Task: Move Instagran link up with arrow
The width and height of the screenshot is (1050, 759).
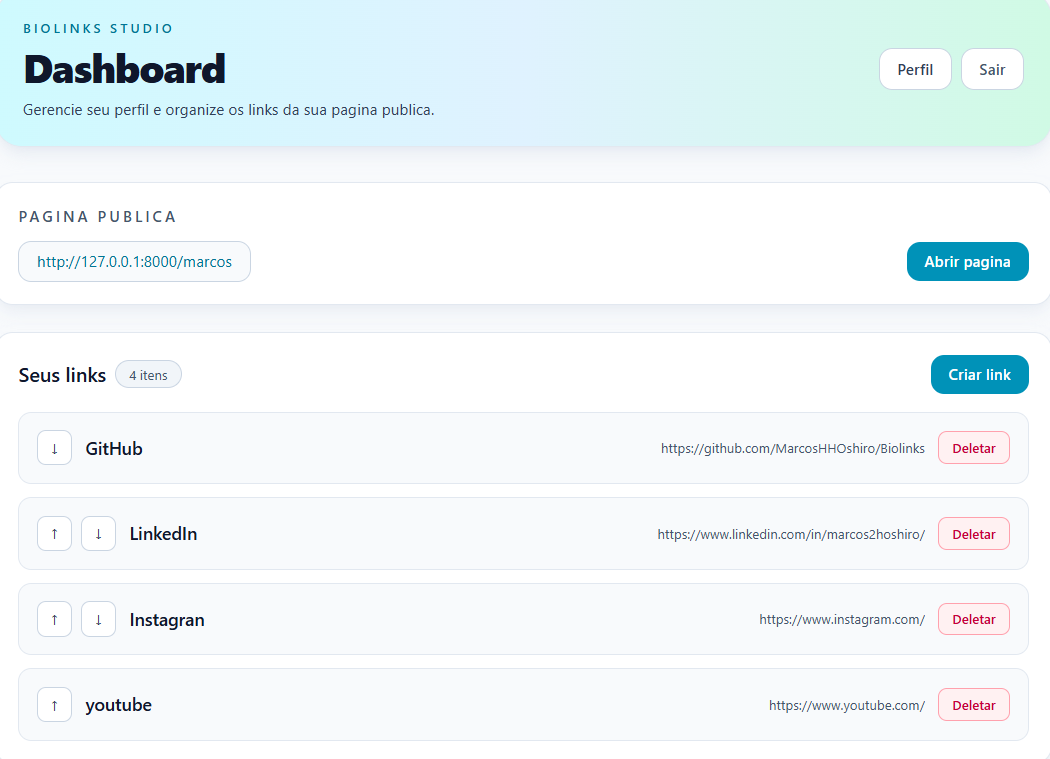Action: (x=54, y=620)
